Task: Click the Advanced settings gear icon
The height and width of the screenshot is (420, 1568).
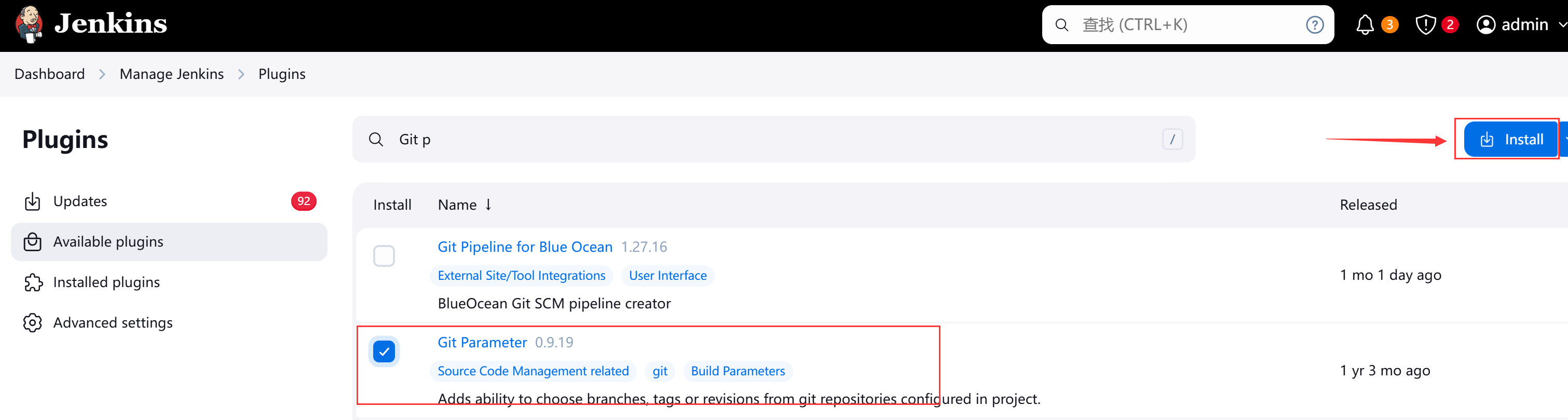Action: tap(32, 322)
